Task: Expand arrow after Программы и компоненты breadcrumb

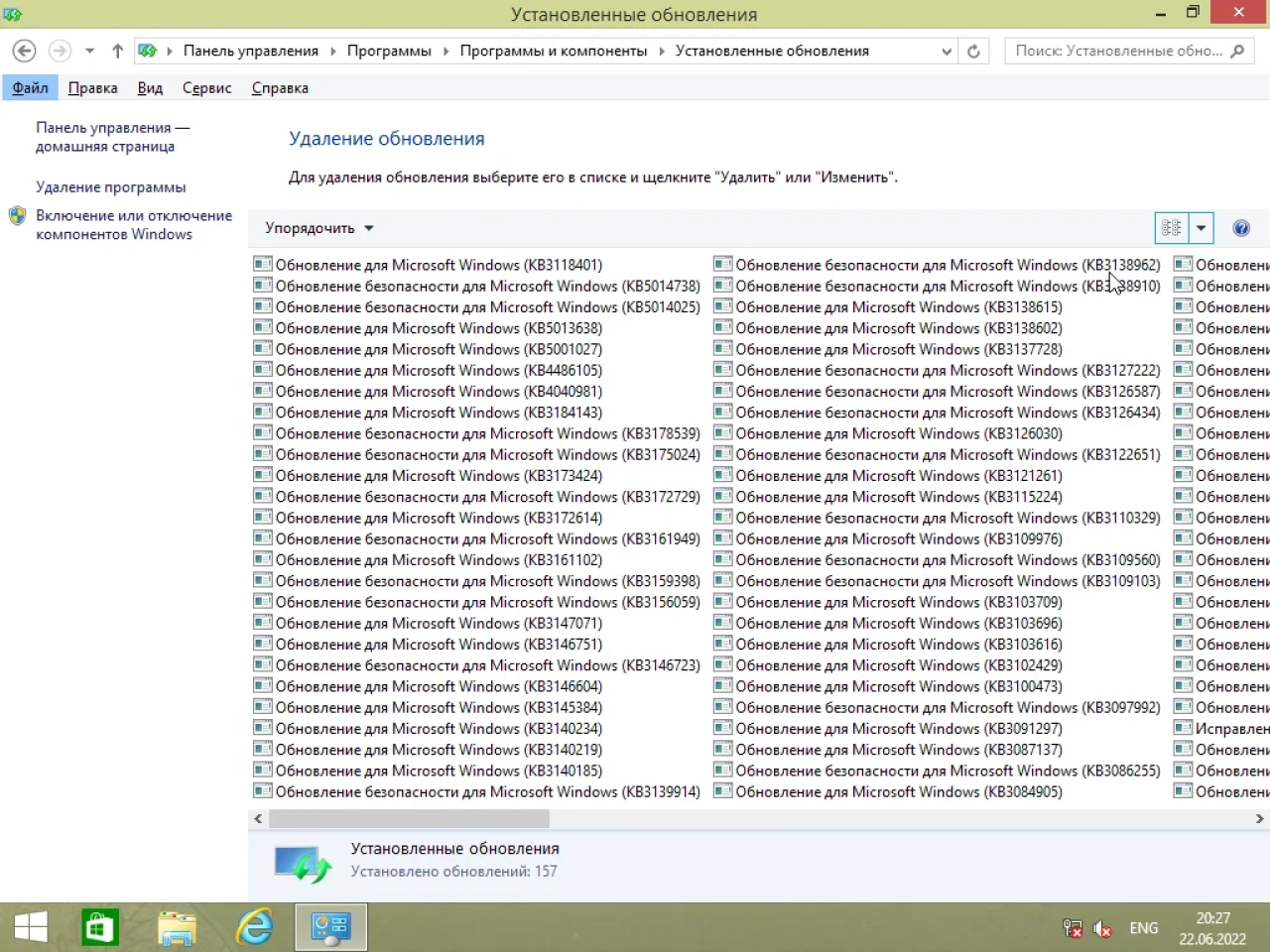Action: (661, 51)
